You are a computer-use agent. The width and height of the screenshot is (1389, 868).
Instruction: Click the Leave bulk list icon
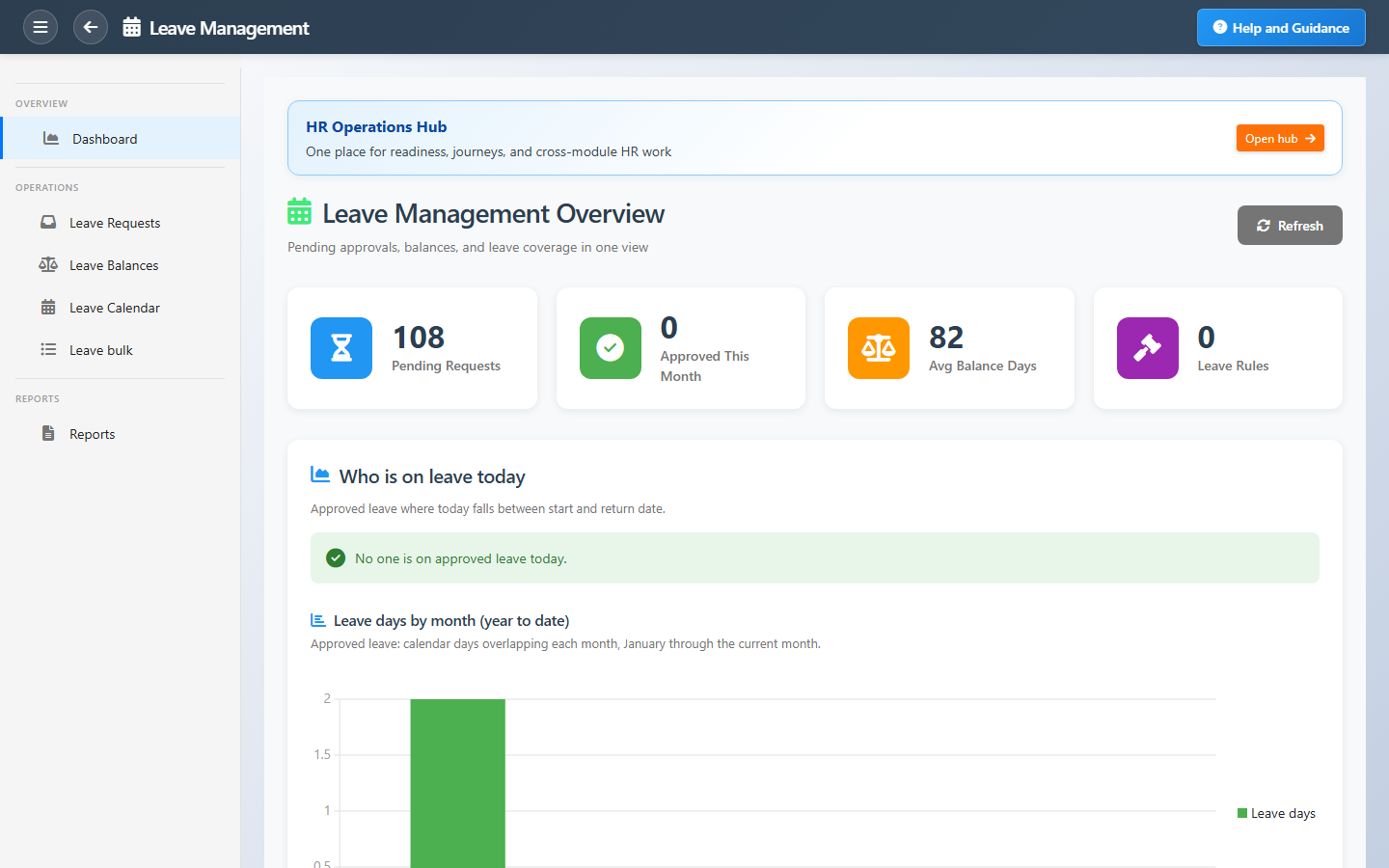48,349
